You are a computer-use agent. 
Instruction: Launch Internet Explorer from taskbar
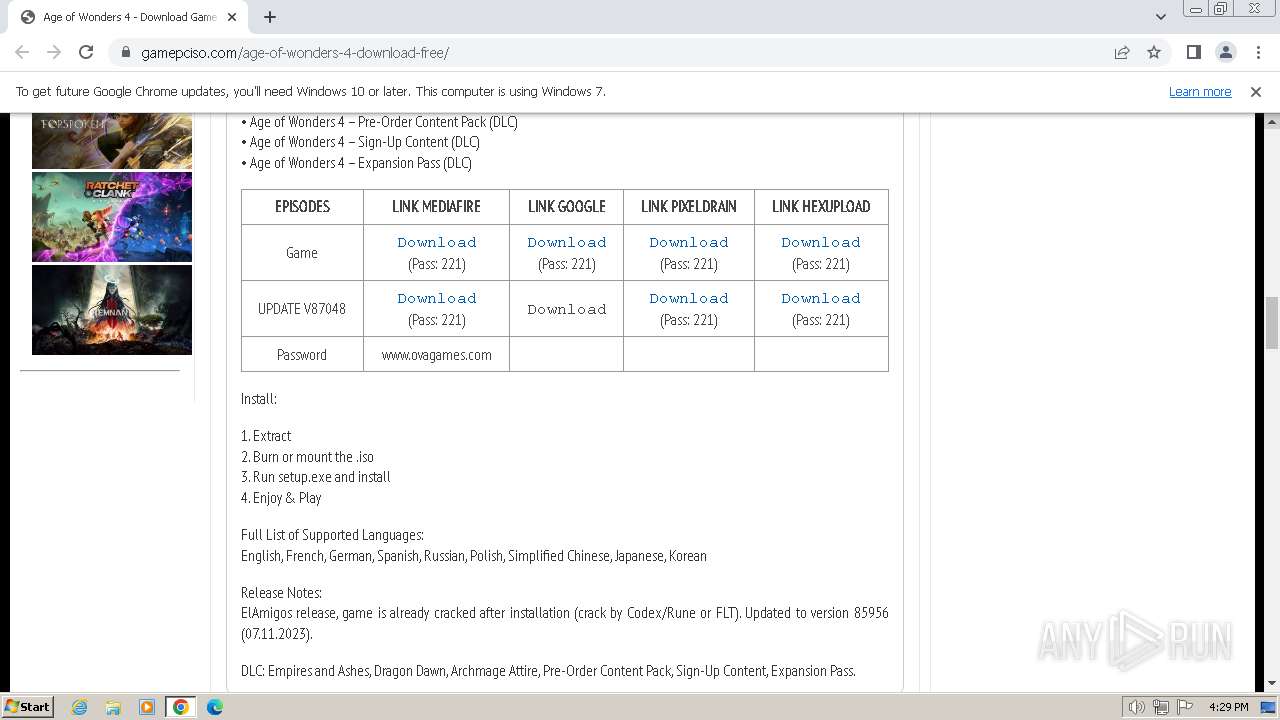pyautogui.click(x=80, y=707)
